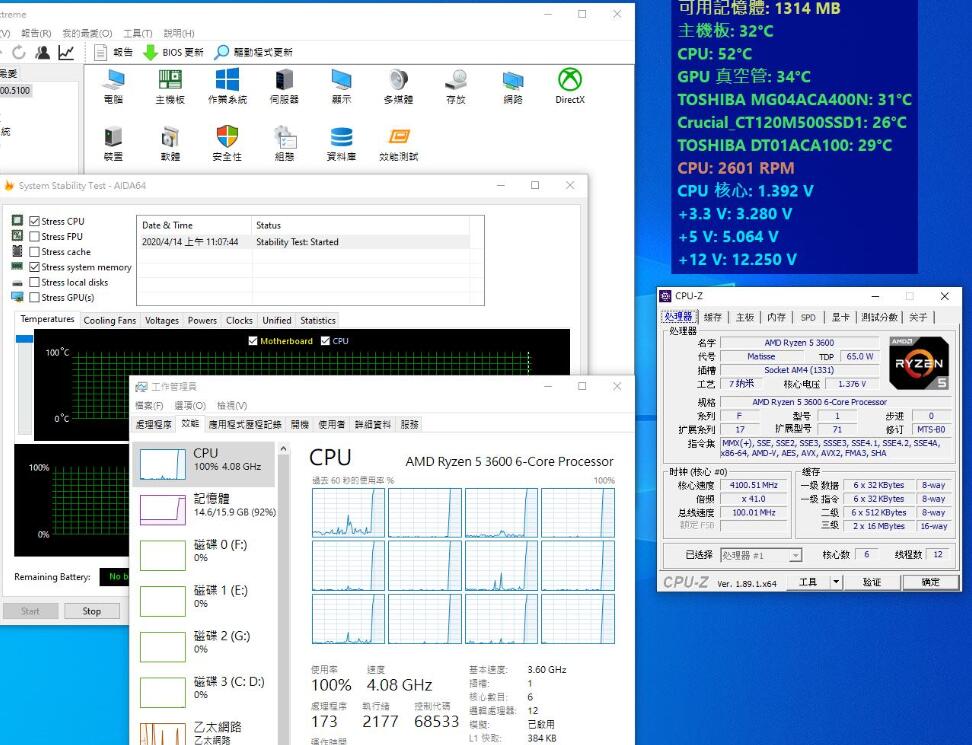
Task: Open Task Manager 選項(O) menu
Action: click(x=190, y=405)
